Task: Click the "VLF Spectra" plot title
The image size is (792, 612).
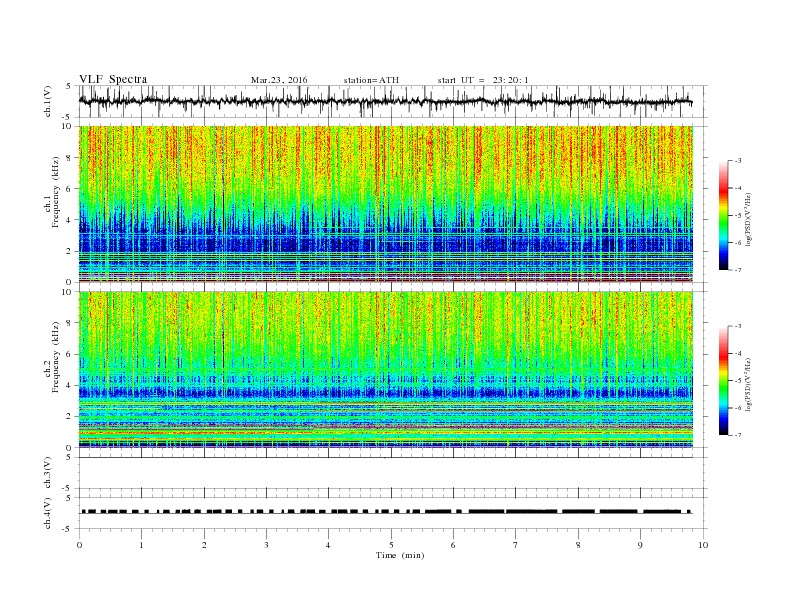Action: tap(113, 79)
